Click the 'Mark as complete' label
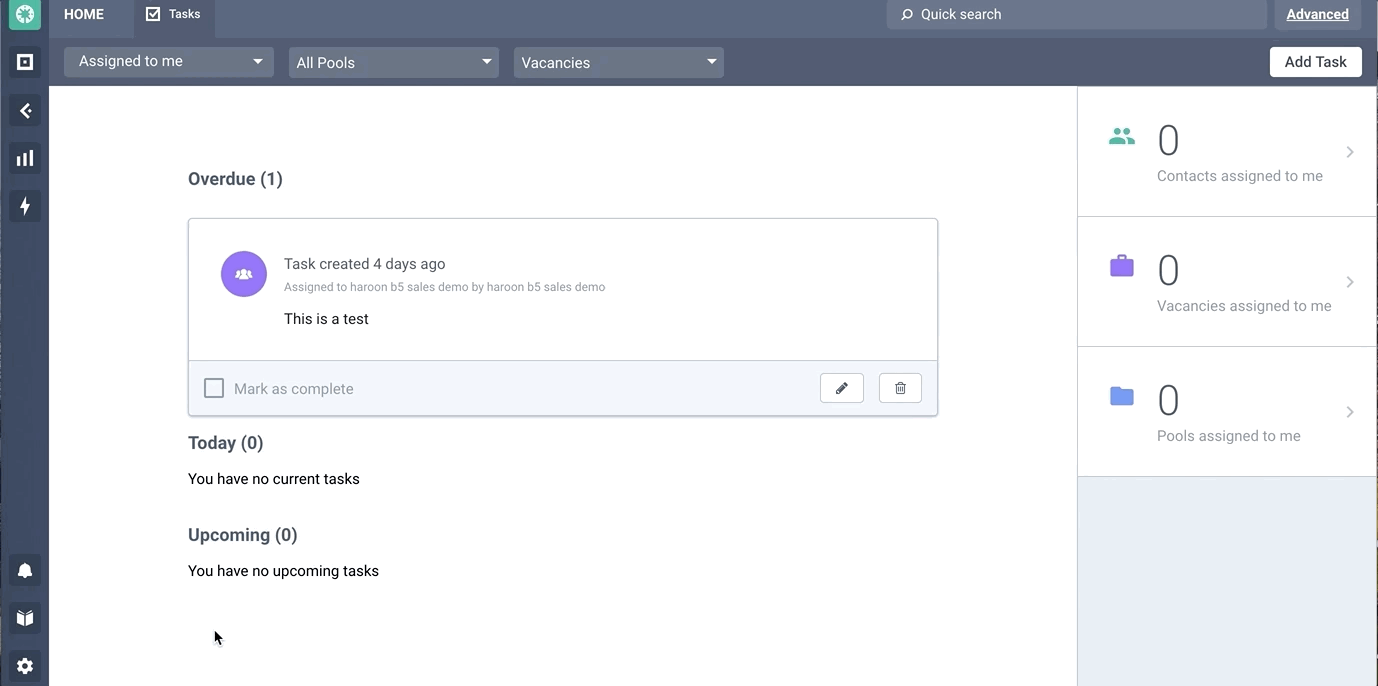This screenshot has height=686, width=1378. click(x=294, y=389)
